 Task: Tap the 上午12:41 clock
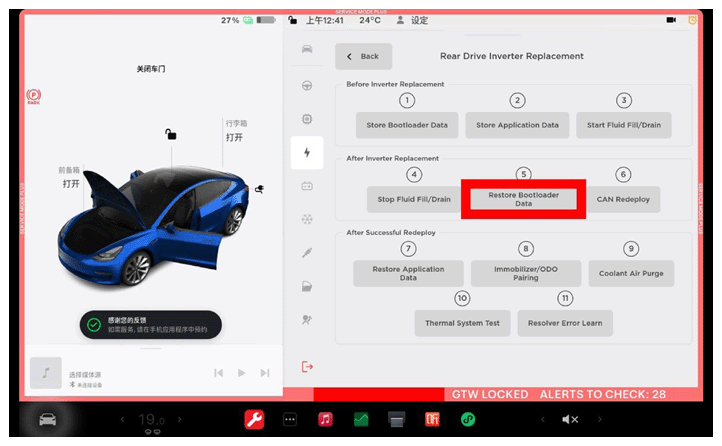pos(325,20)
